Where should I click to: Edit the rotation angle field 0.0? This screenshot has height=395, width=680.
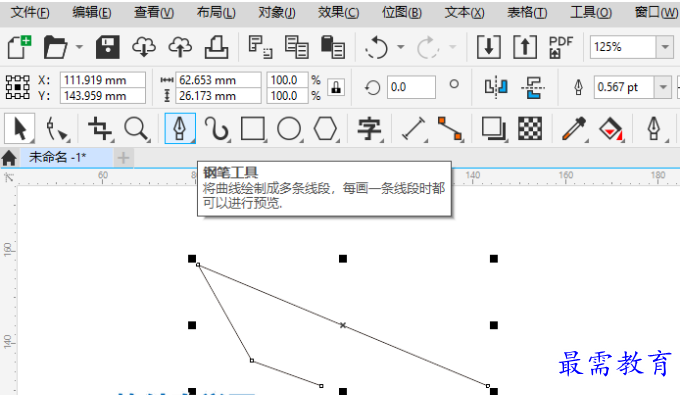411,87
